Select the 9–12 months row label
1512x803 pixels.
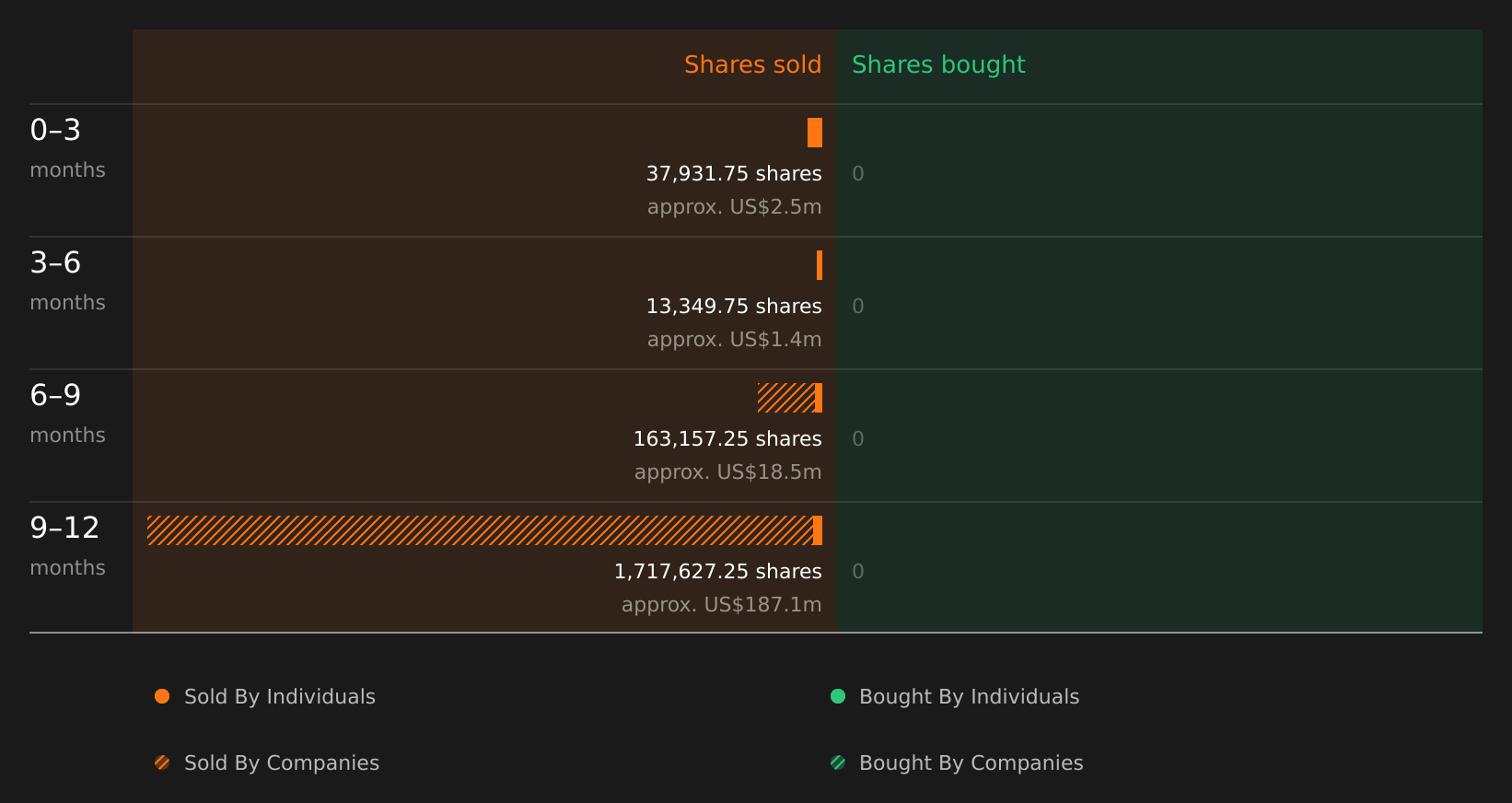point(67,546)
